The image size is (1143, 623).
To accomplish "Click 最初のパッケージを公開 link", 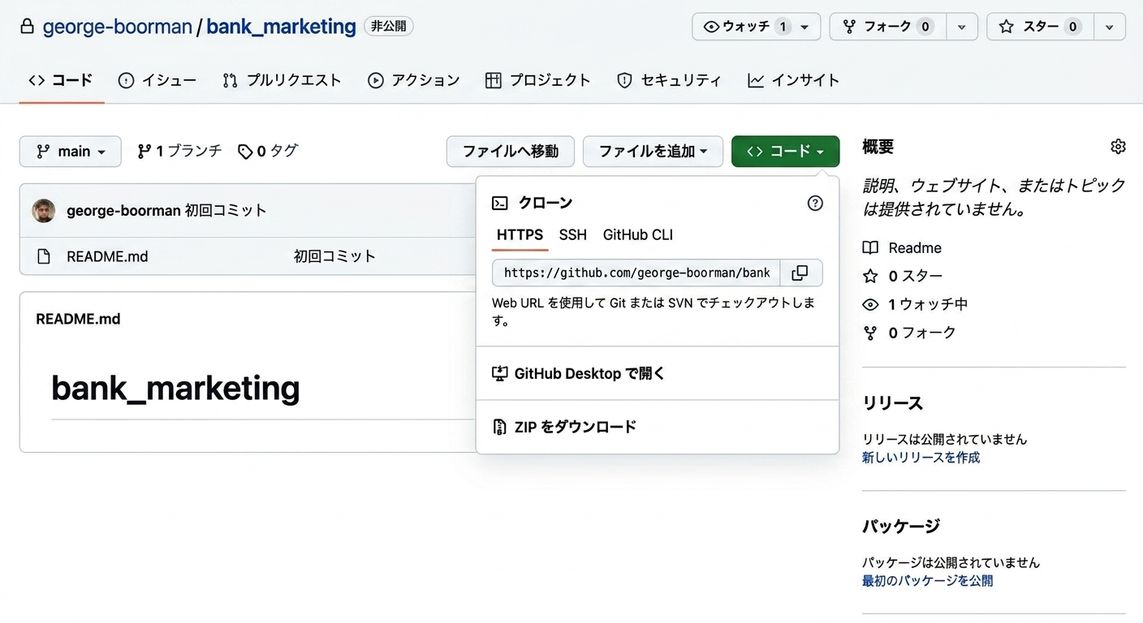I will (927, 581).
